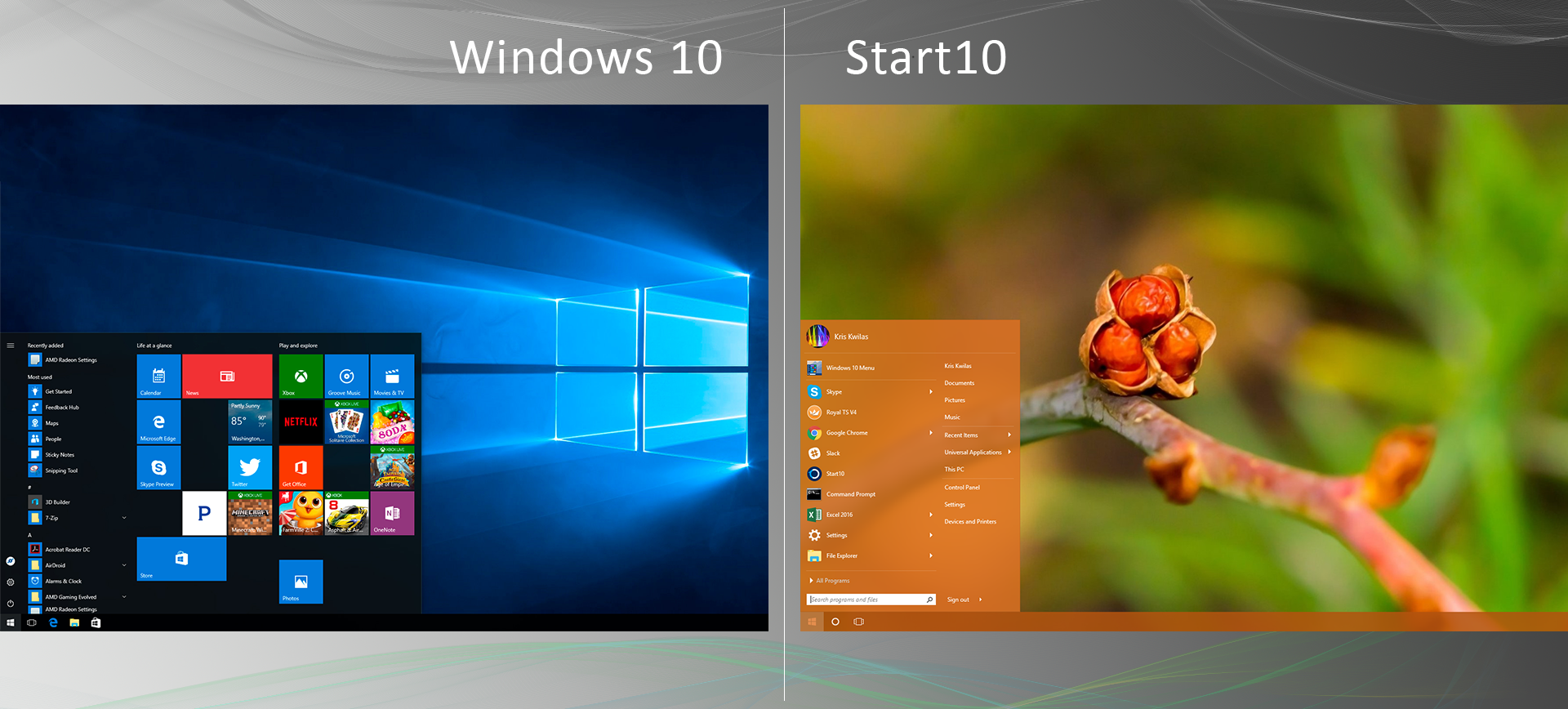Expand the Universal Applications submenu arrow
This screenshot has width=1568, height=709.
[x=1009, y=452]
